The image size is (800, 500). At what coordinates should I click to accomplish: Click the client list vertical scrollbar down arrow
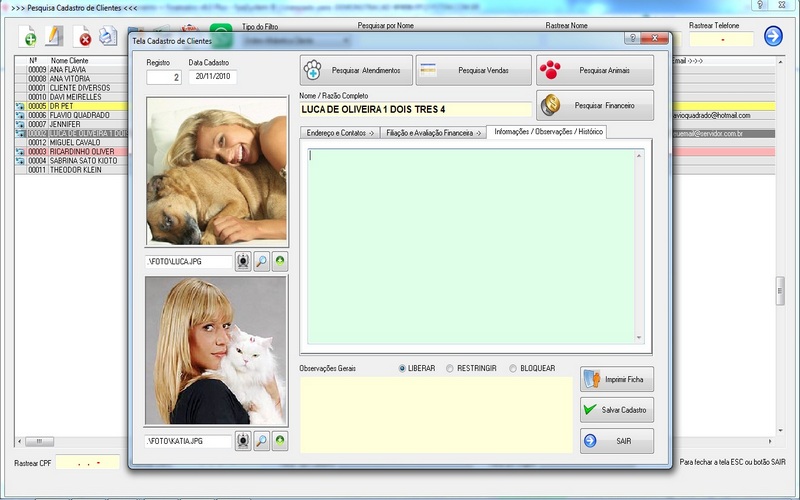tap(781, 431)
